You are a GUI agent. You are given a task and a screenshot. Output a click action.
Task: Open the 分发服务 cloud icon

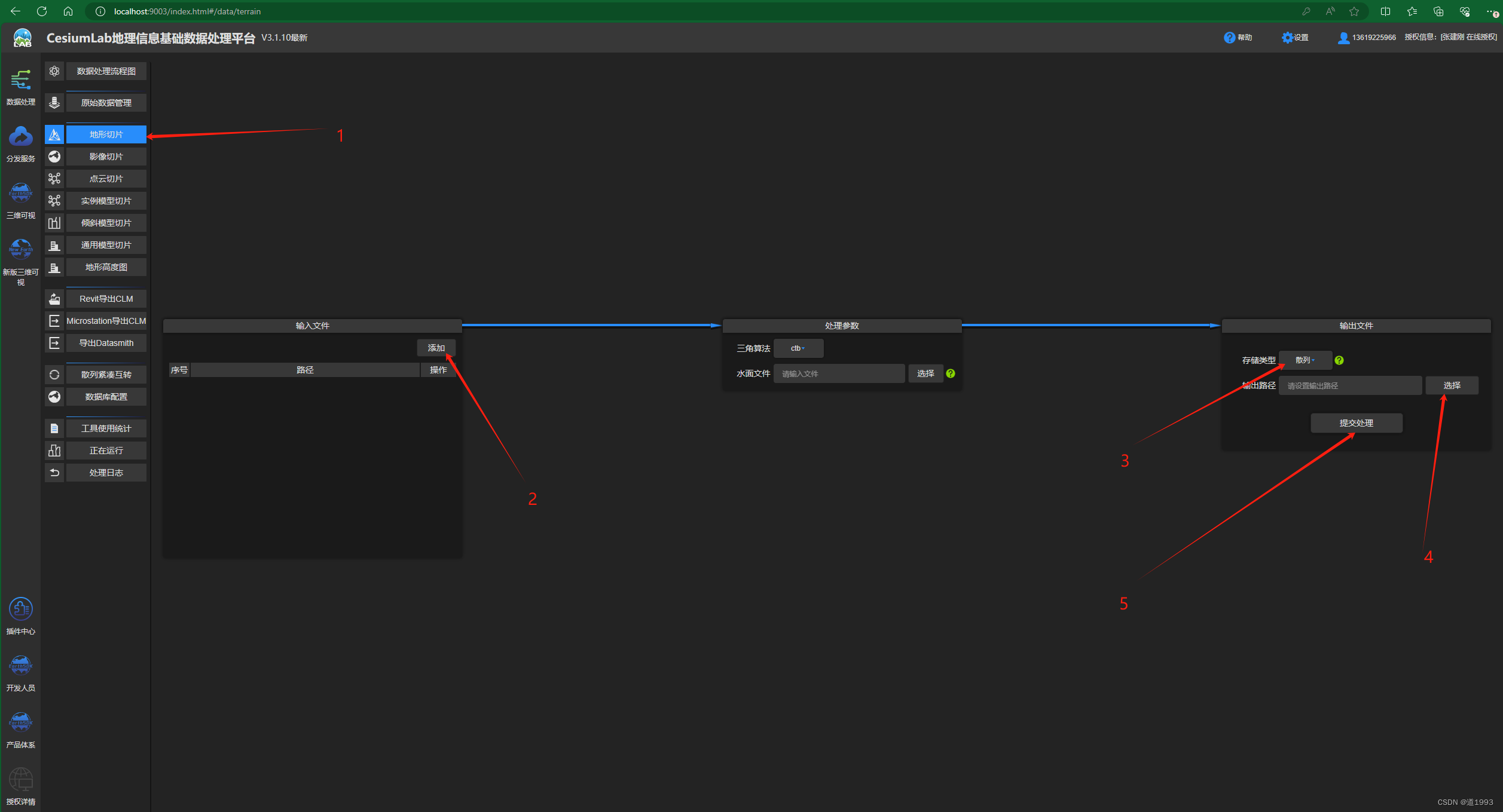[x=21, y=137]
